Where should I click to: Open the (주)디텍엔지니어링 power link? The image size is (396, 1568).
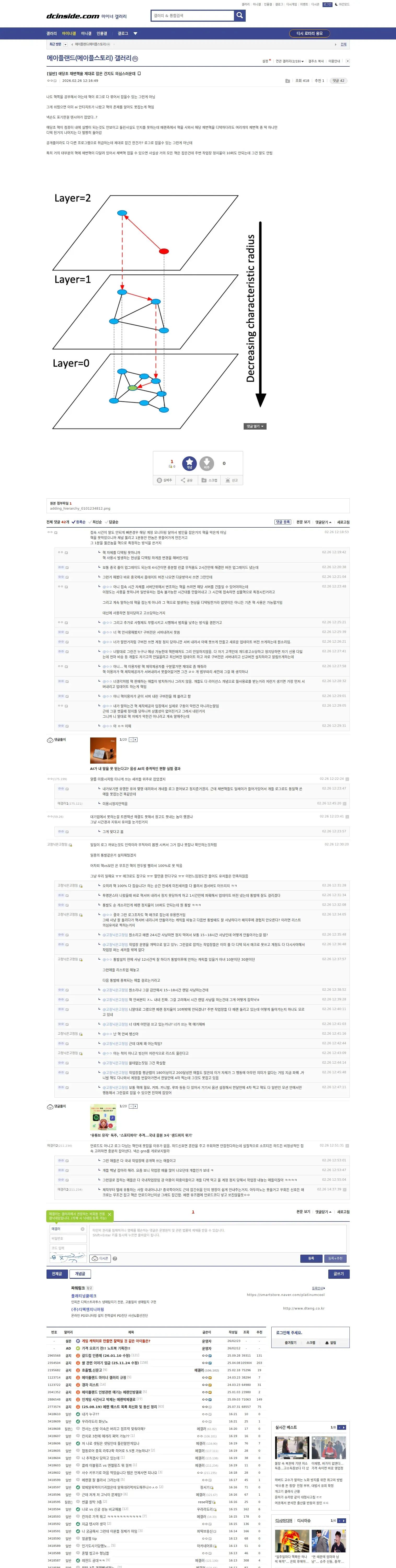(x=88, y=1309)
